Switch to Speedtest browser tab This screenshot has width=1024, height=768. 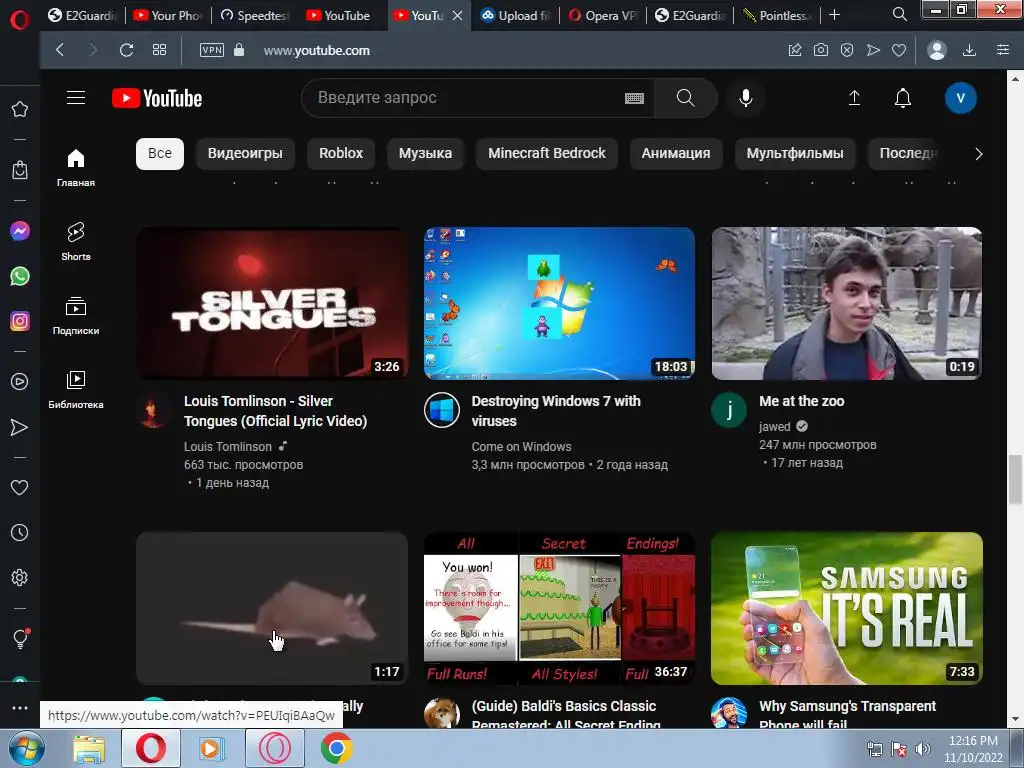pos(256,15)
